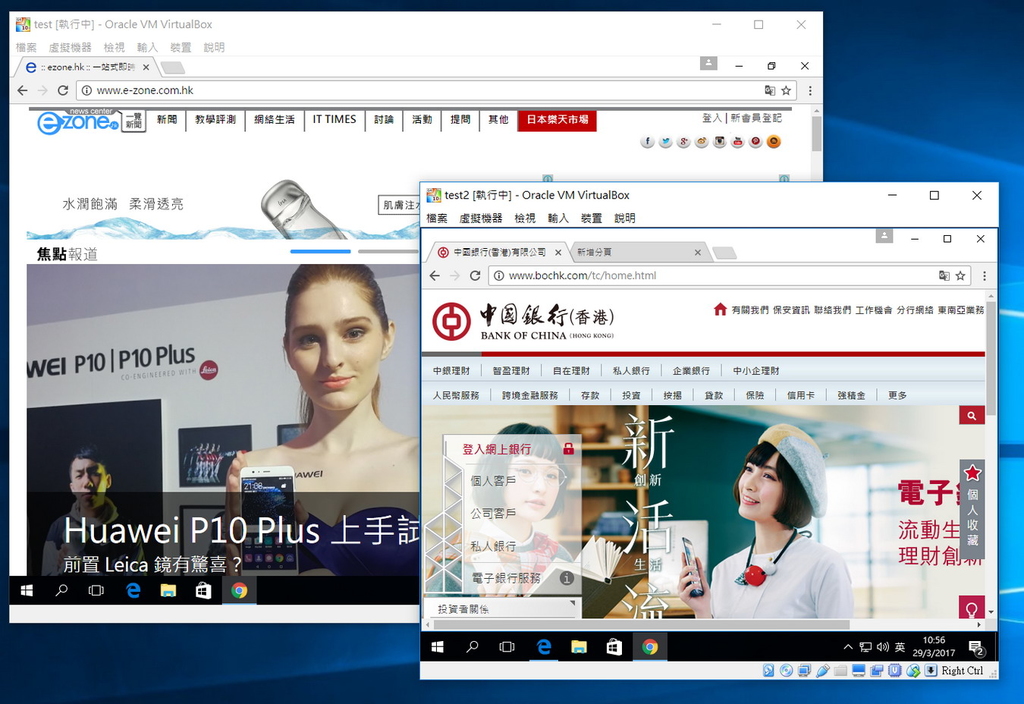Click the www.bochk.com address bar
The width and height of the screenshot is (1024, 704).
coord(730,276)
